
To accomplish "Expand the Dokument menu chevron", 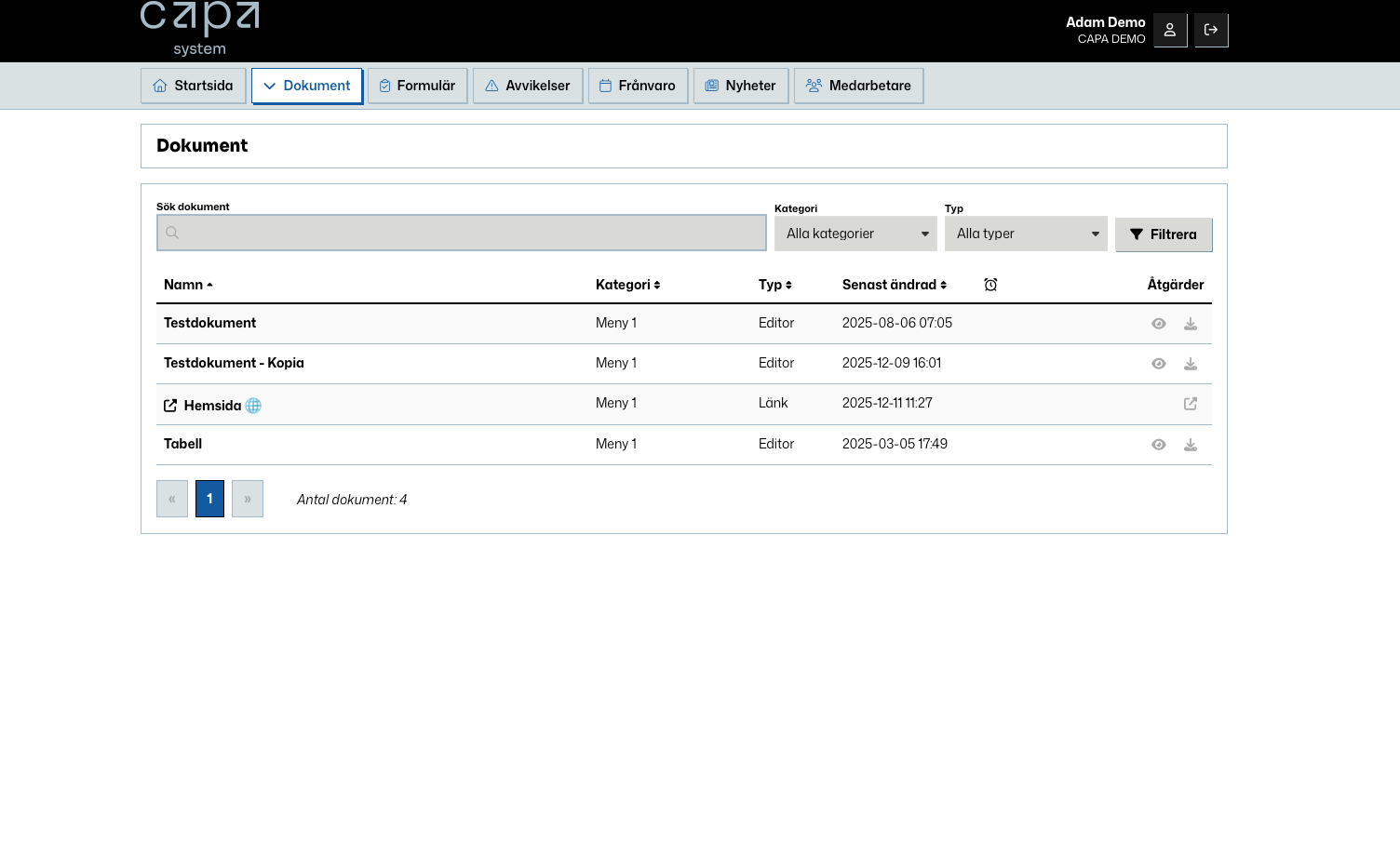I will pyautogui.click(x=270, y=86).
